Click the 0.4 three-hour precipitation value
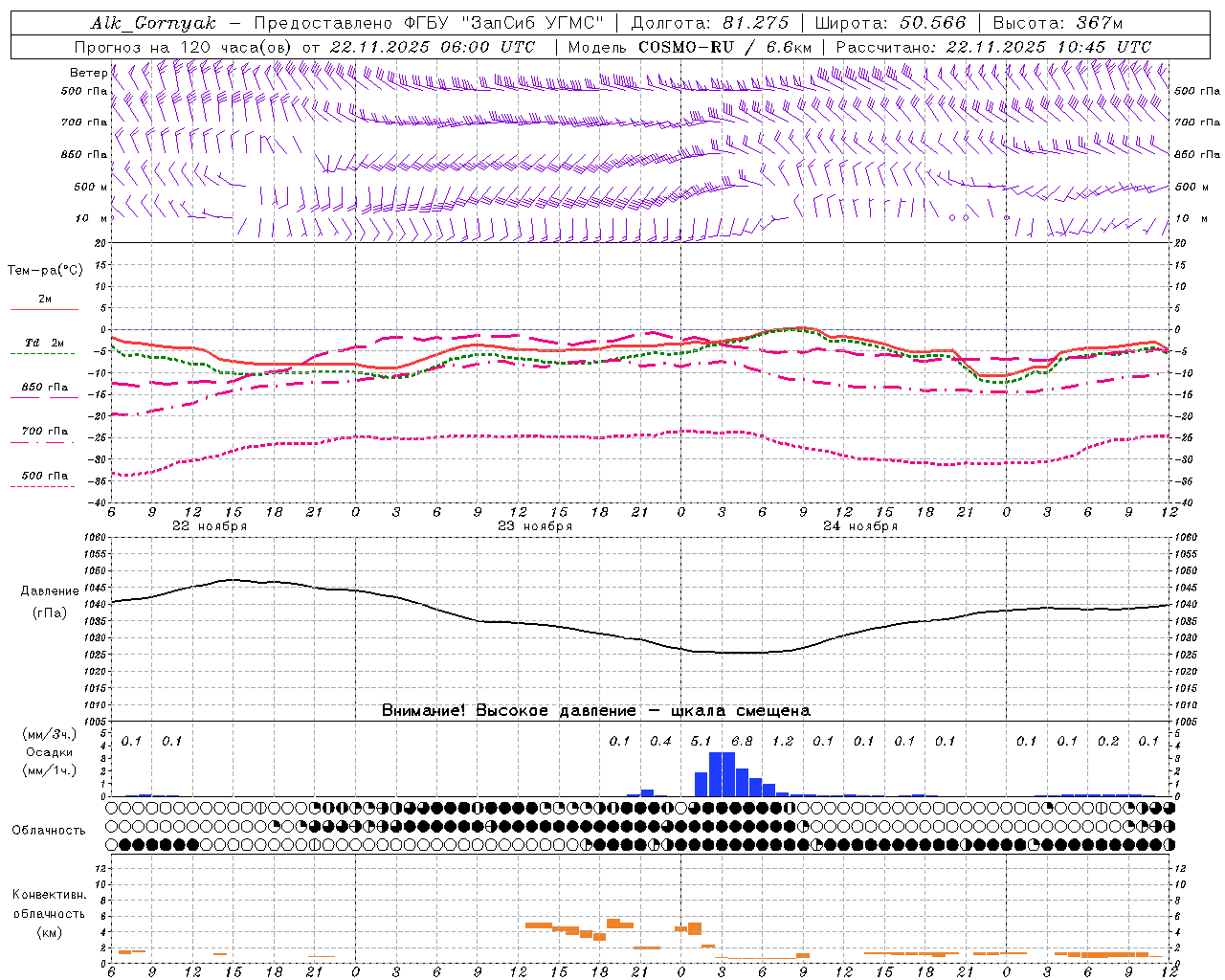Image resolution: width=1225 pixels, height=980 pixels. [x=660, y=742]
